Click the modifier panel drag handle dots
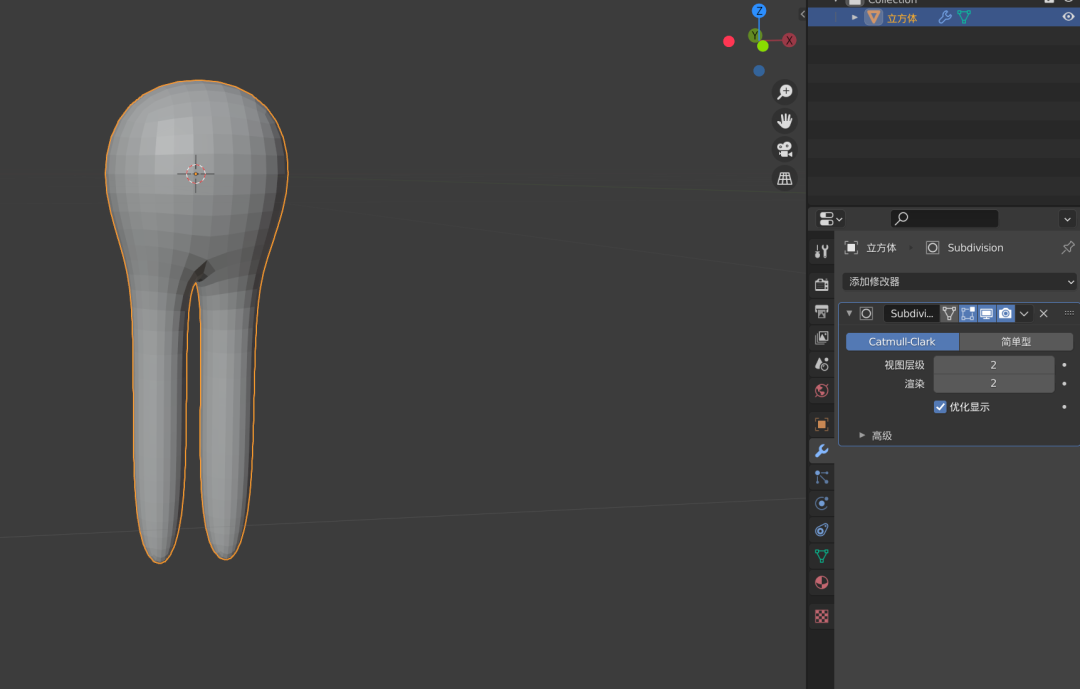Viewport: 1080px width, 689px height. coord(1069,313)
